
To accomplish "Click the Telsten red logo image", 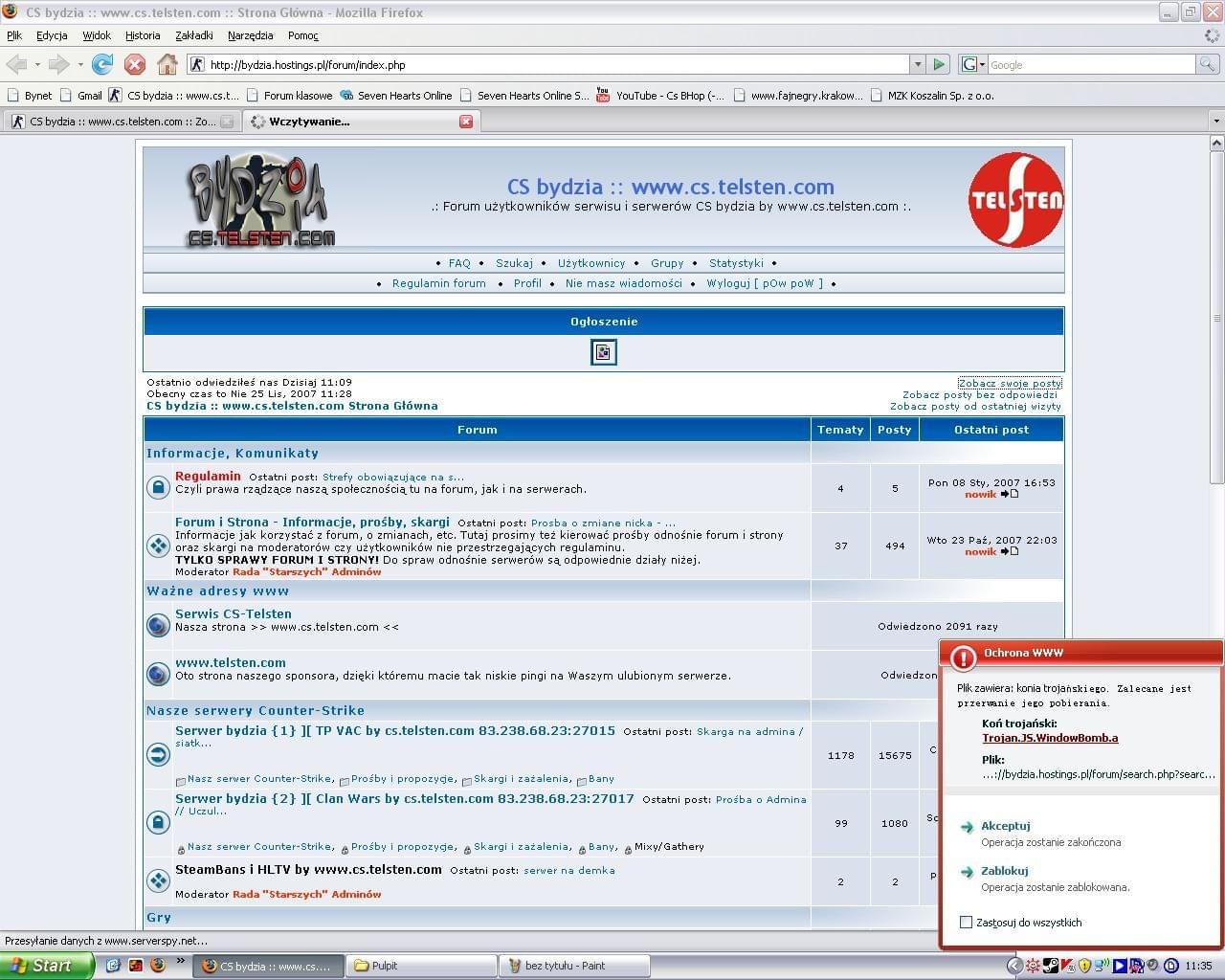I will (x=1016, y=199).
